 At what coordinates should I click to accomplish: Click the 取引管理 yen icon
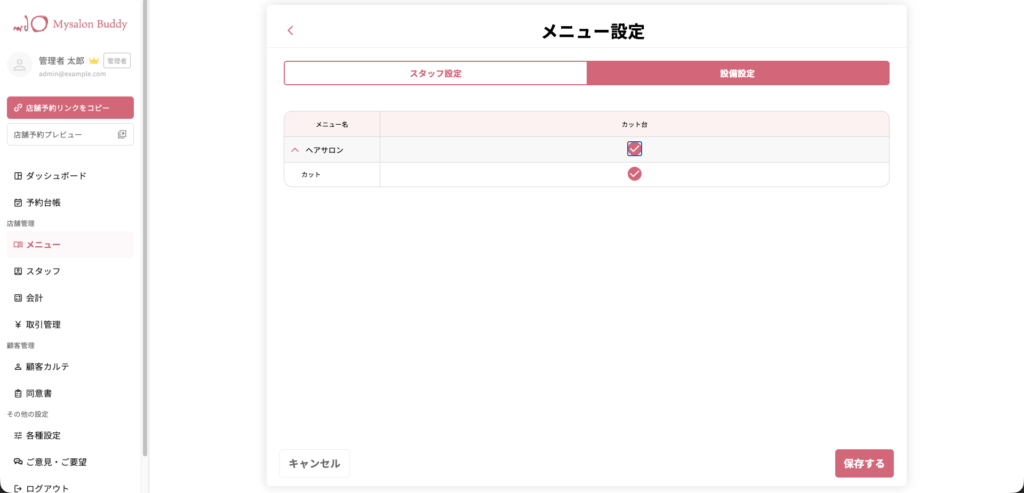18,324
